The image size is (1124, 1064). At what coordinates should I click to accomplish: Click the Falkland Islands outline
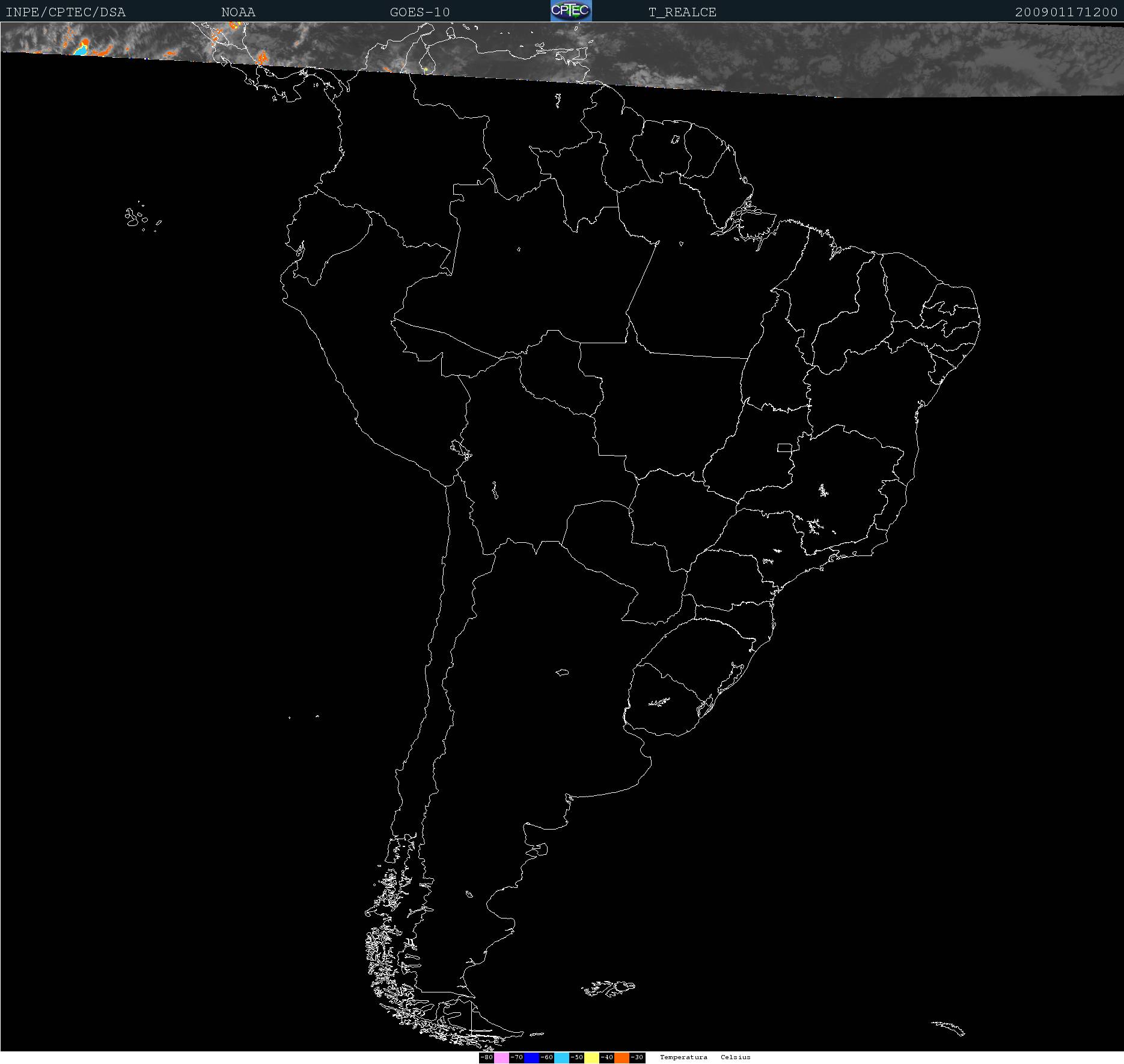[x=608, y=988]
